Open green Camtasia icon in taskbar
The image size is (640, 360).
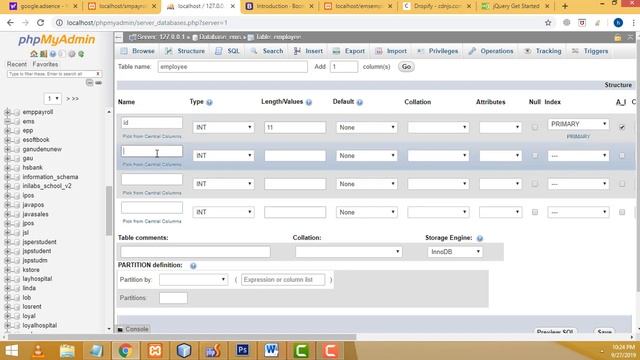(x=301, y=350)
